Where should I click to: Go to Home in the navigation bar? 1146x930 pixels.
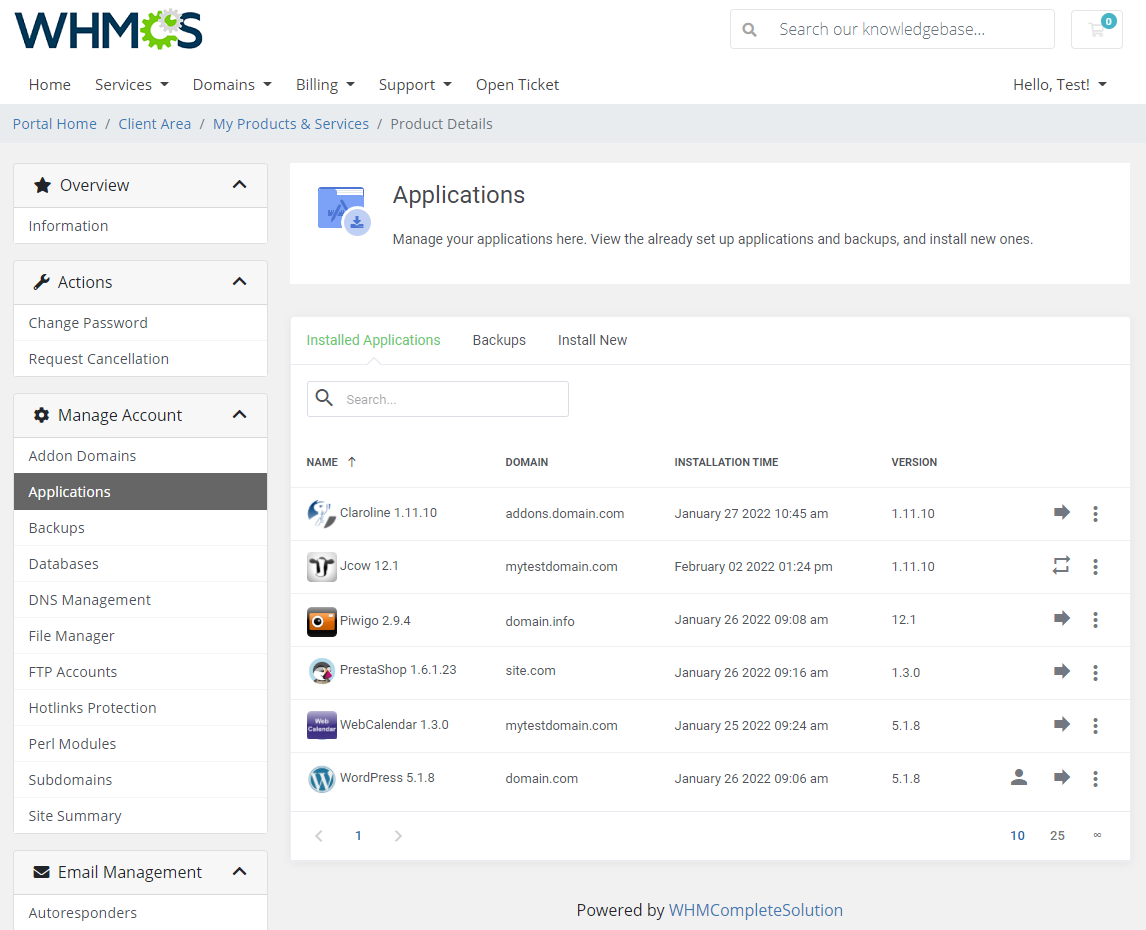pyautogui.click(x=50, y=85)
